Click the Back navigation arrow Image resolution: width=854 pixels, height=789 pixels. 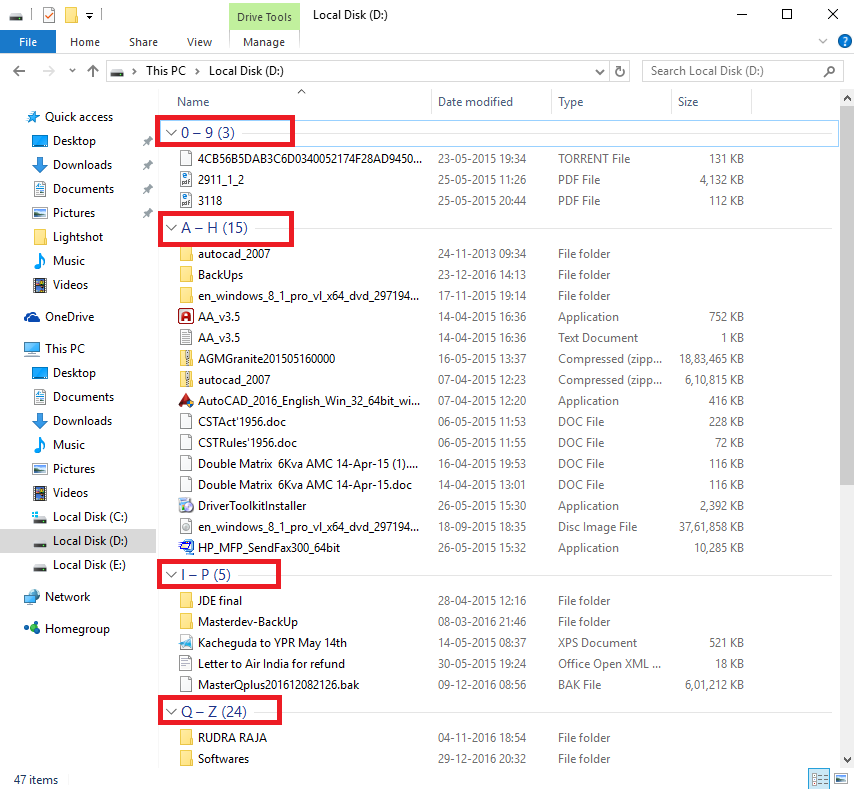20,71
